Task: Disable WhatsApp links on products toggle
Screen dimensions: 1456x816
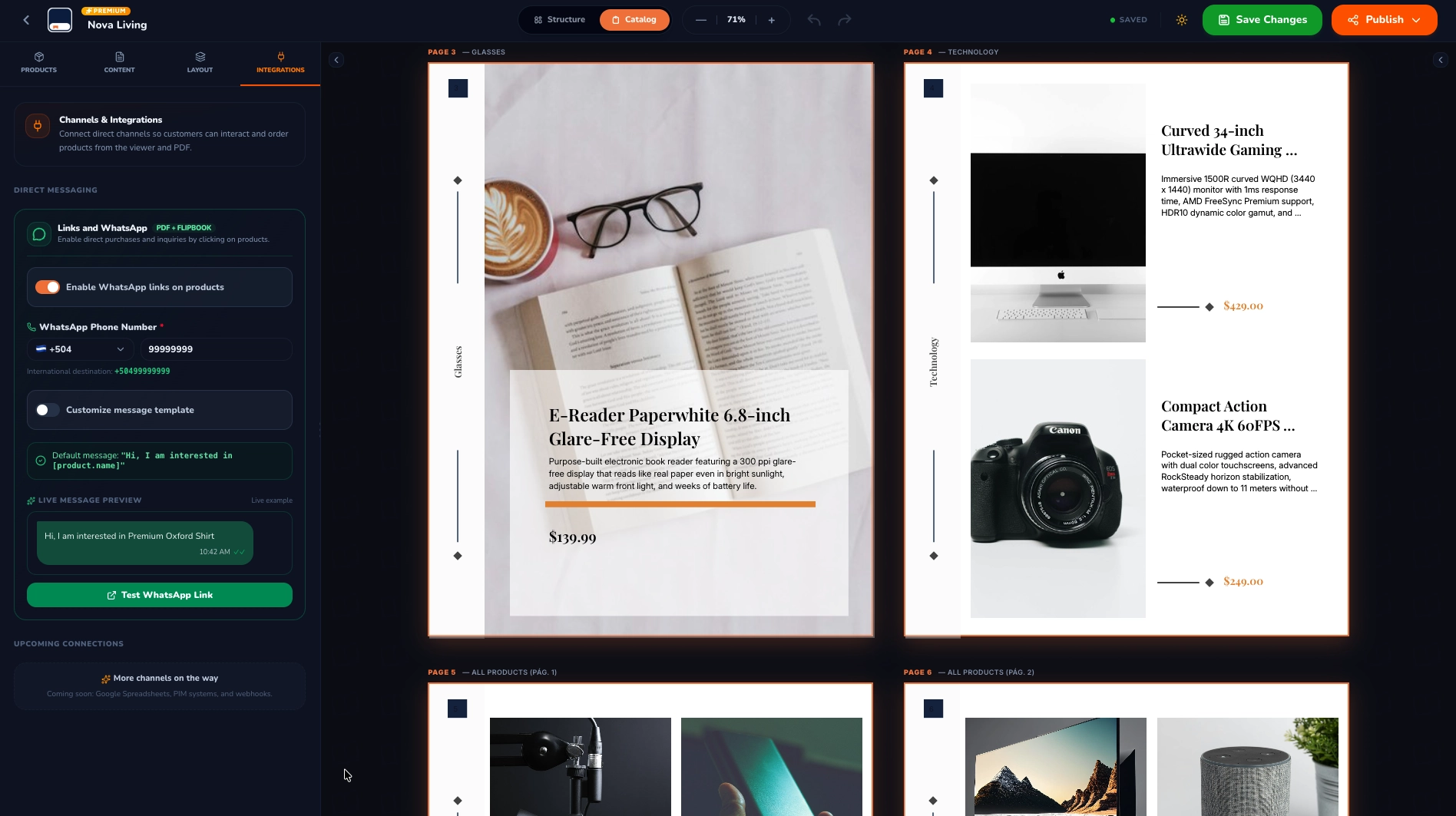Action: (48, 287)
